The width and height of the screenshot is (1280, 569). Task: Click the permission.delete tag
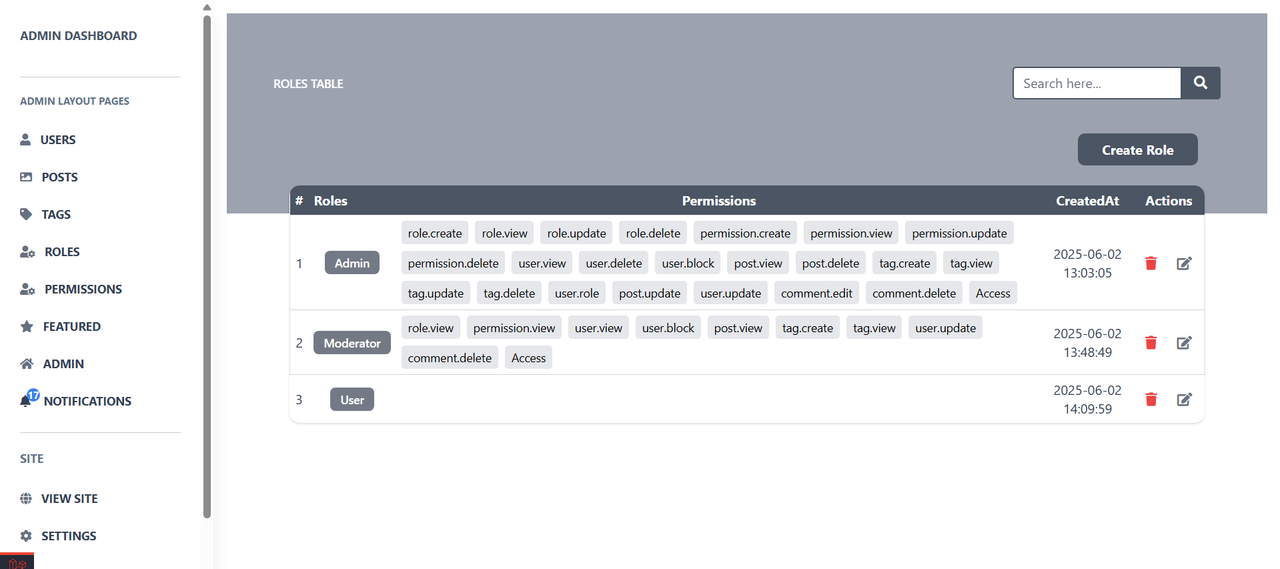453,263
